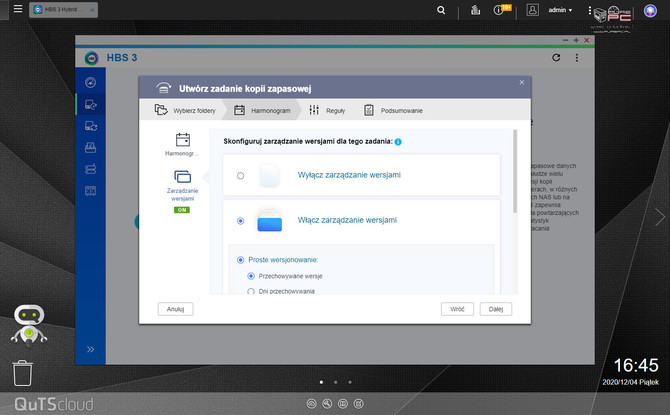Select Wyłącz zarządzanie wersjami radio button
The width and height of the screenshot is (670, 415).
point(241,176)
